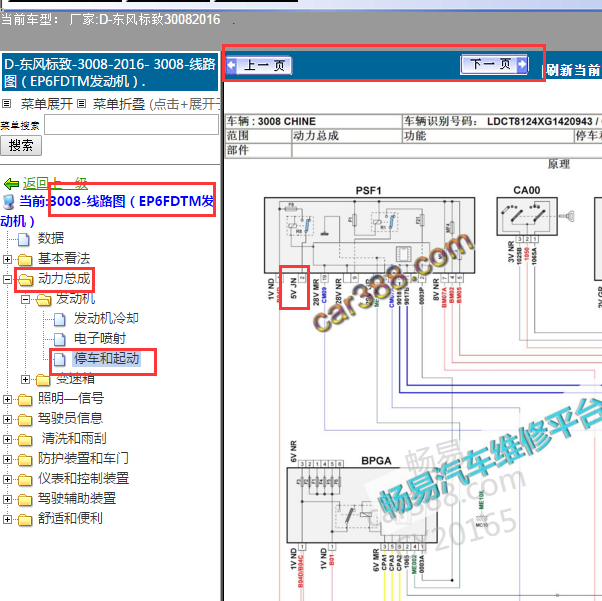Expand the 基本看法 folder
This screenshot has height=601, width=602.
pos(7,259)
